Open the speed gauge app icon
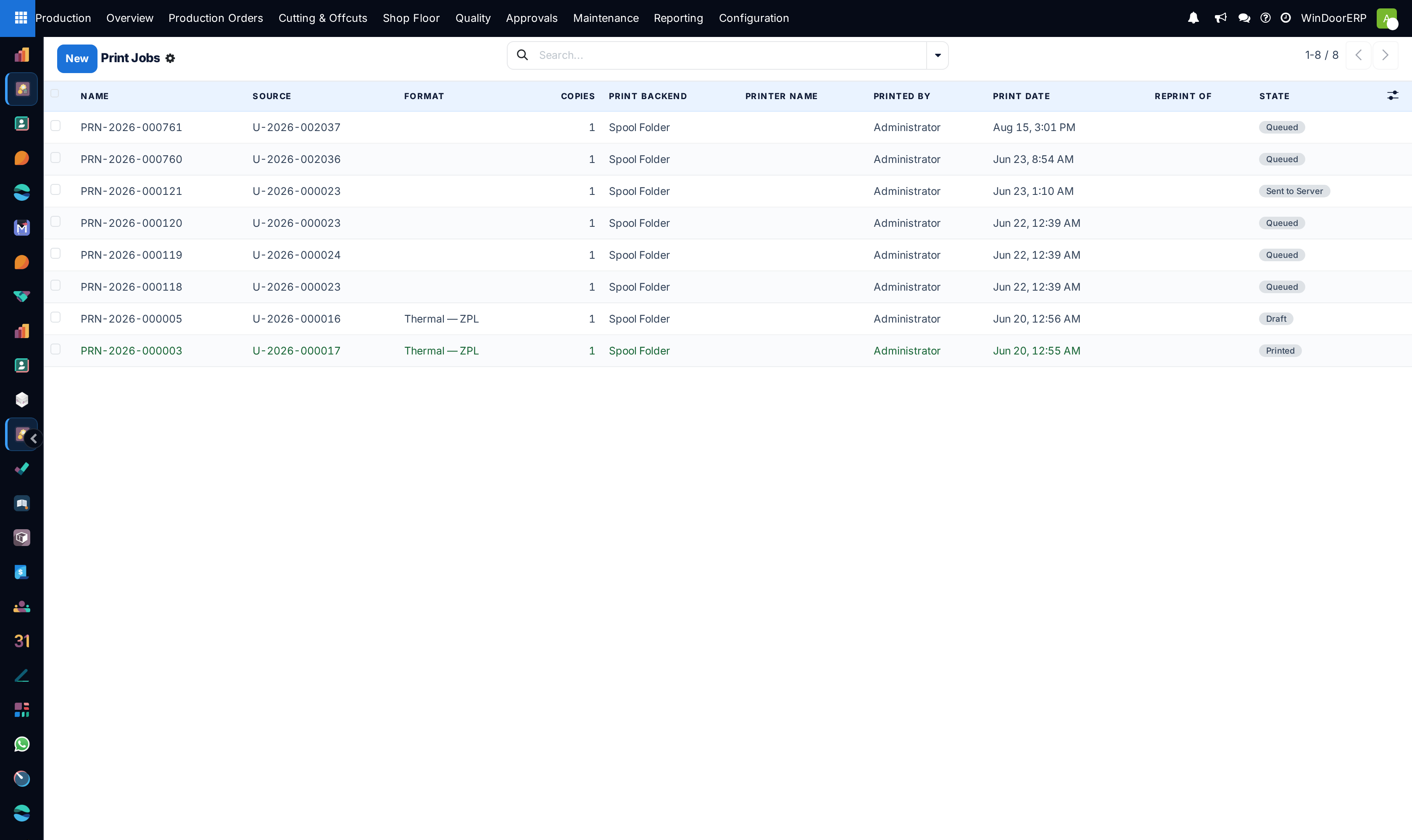The width and height of the screenshot is (1412, 840). (21, 779)
